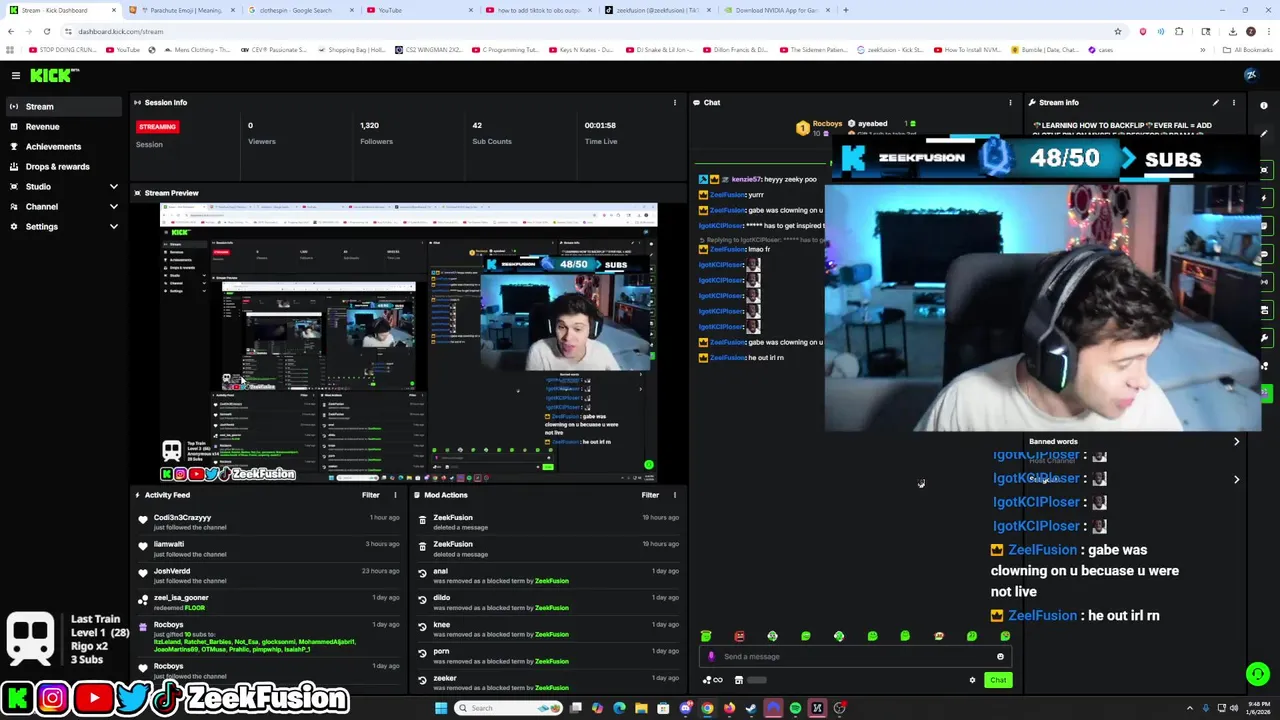This screenshot has height=720, width=1280.
Task: Click the green support headset button
Action: [1258, 674]
